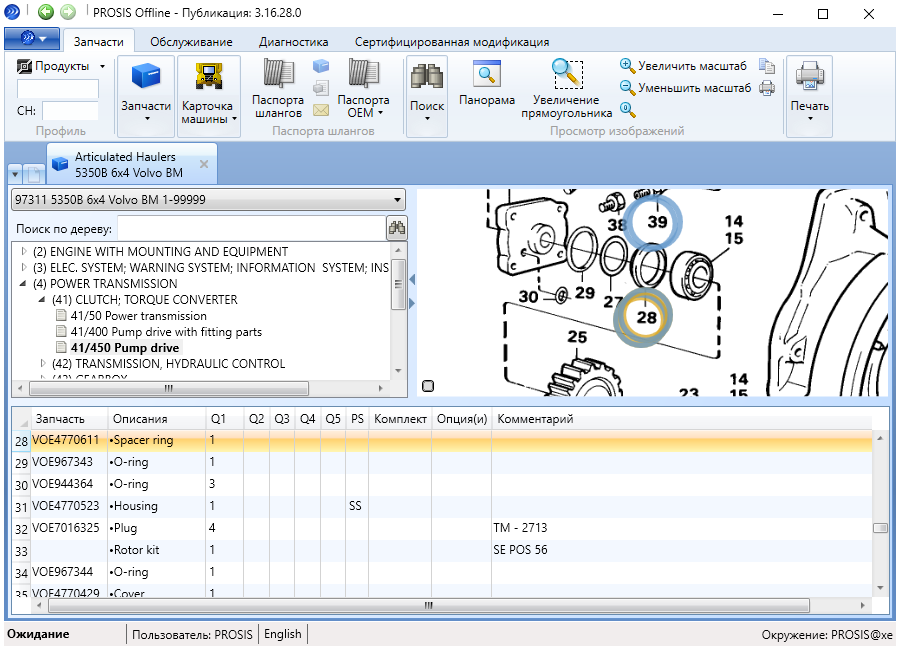Click callout 28 on the diagram
This screenshot has height=647, width=900.
[646, 317]
